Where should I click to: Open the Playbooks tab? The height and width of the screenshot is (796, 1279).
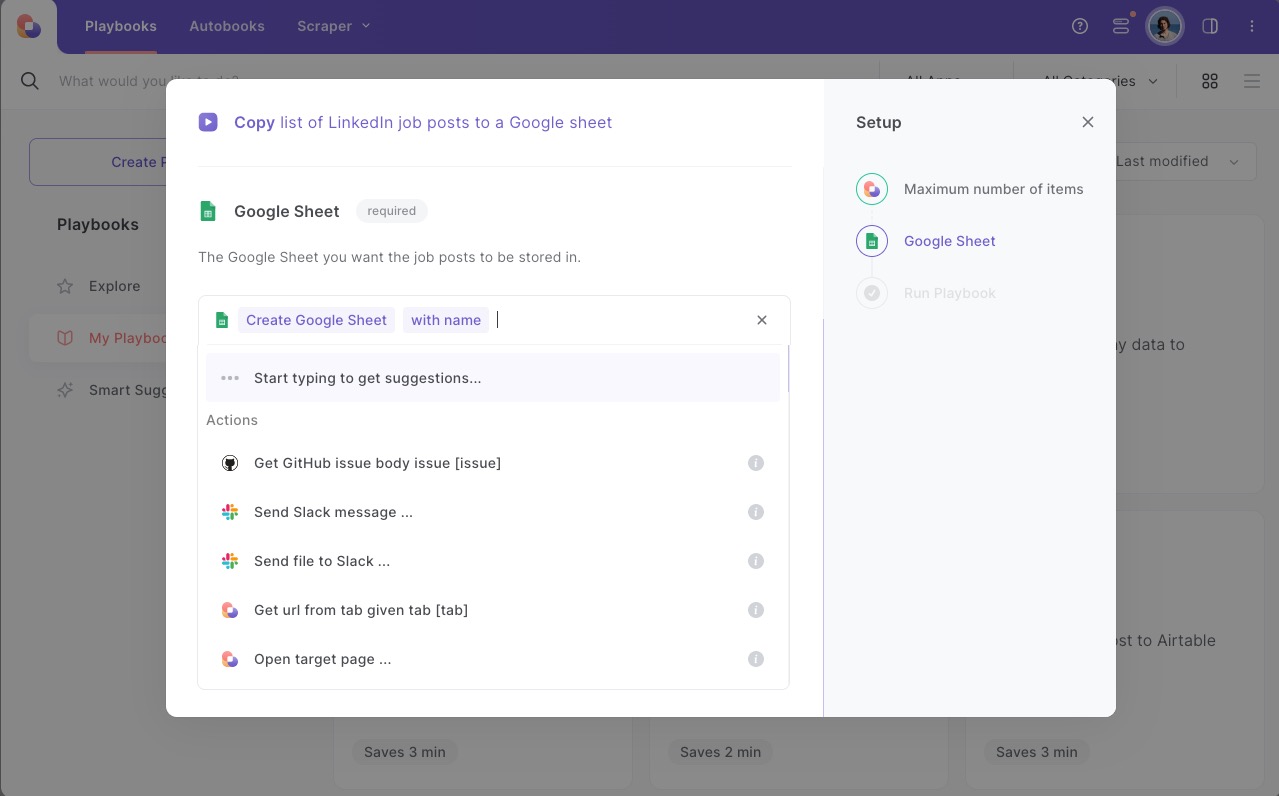pos(121,26)
